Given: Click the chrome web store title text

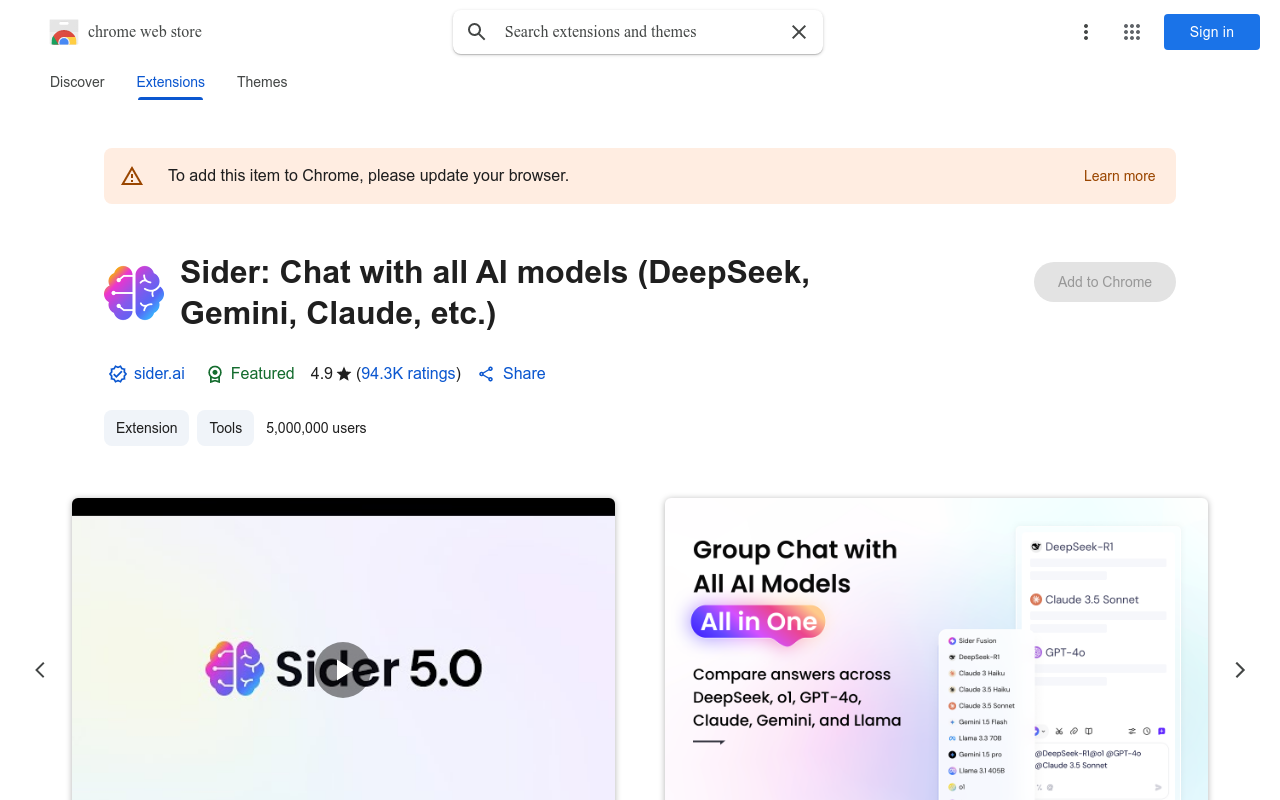Looking at the screenshot, I should [145, 32].
